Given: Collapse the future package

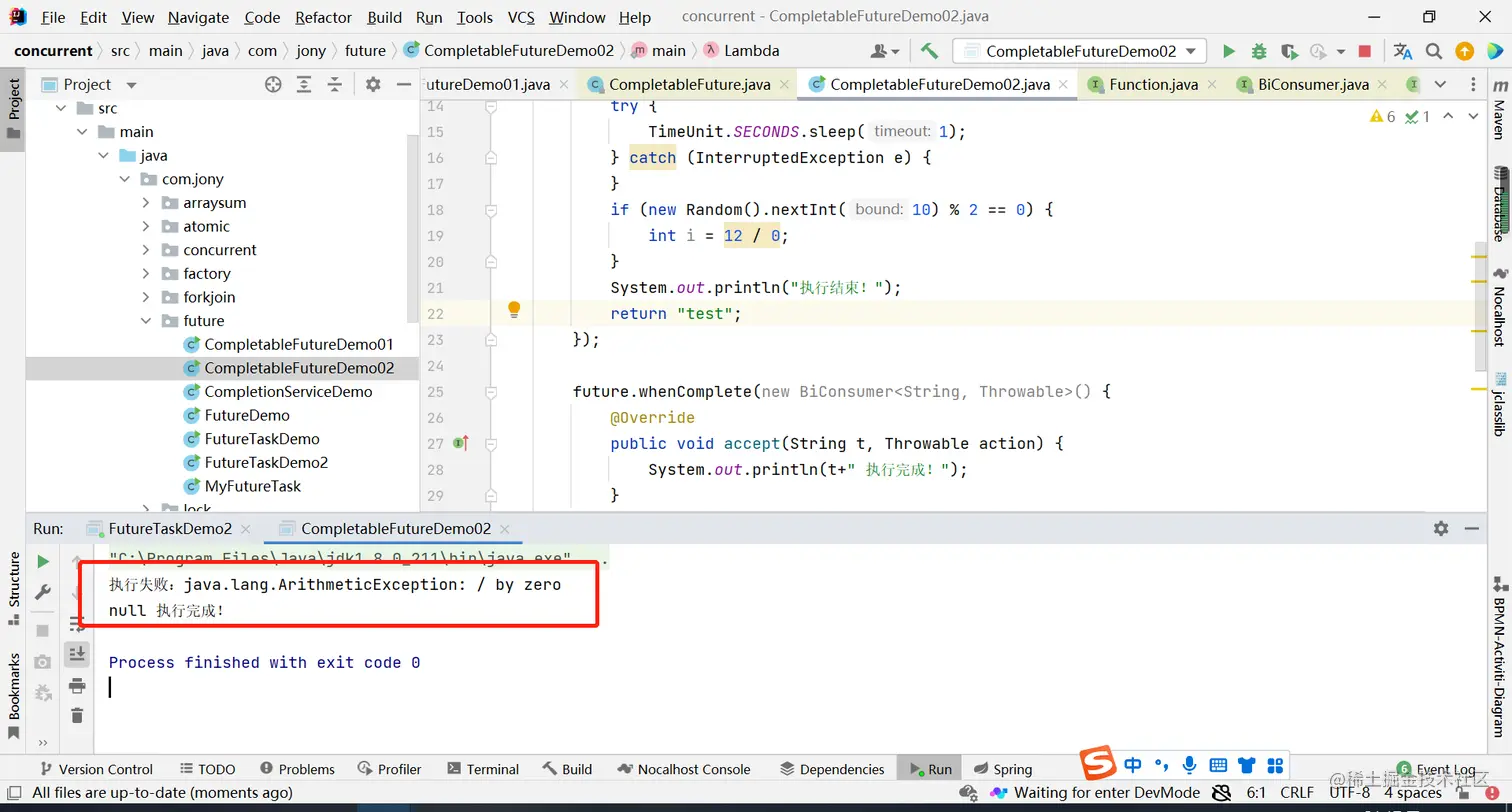Looking at the screenshot, I should click(146, 321).
